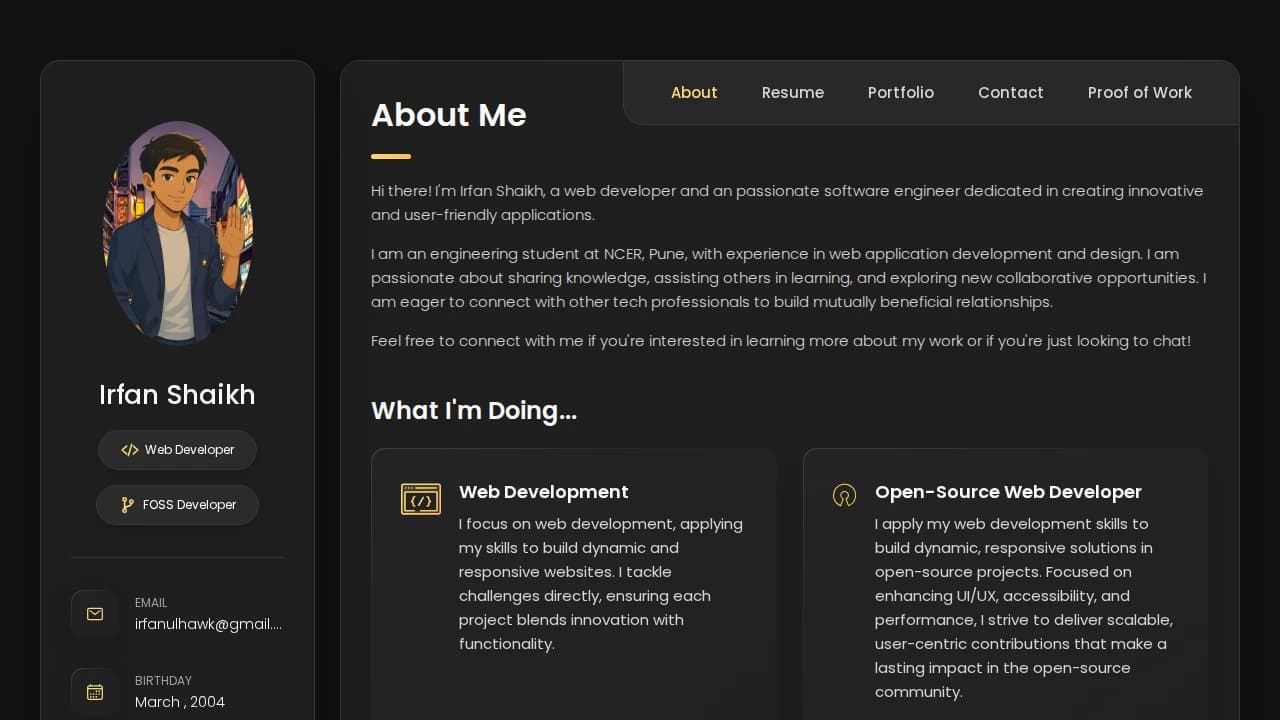
Task: Click the FOSS Developer badge
Action: pyautogui.click(x=177, y=505)
